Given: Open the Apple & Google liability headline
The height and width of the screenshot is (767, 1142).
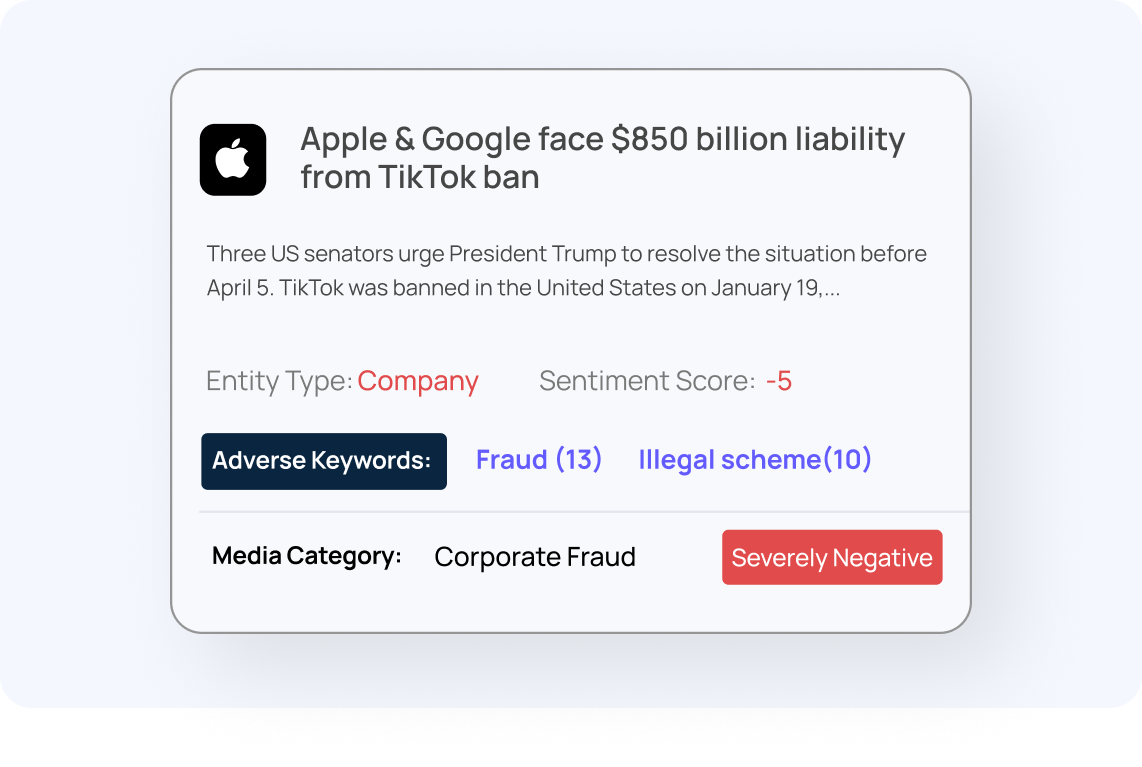Looking at the screenshot, I should tap(602, 157).
